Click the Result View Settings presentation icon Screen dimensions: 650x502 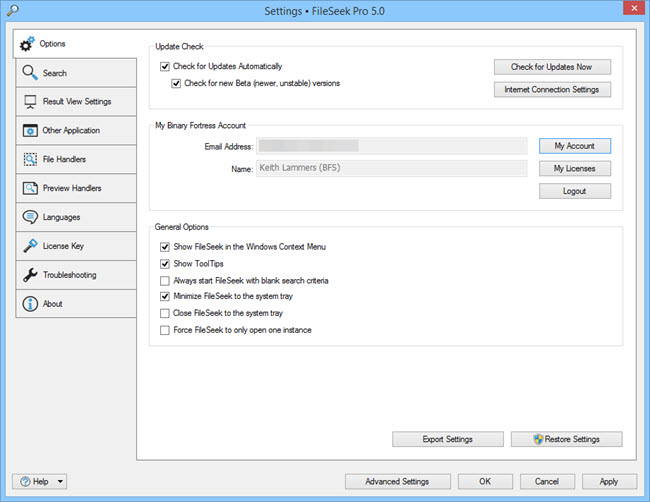pyautogui.click(x=30, y=102)
